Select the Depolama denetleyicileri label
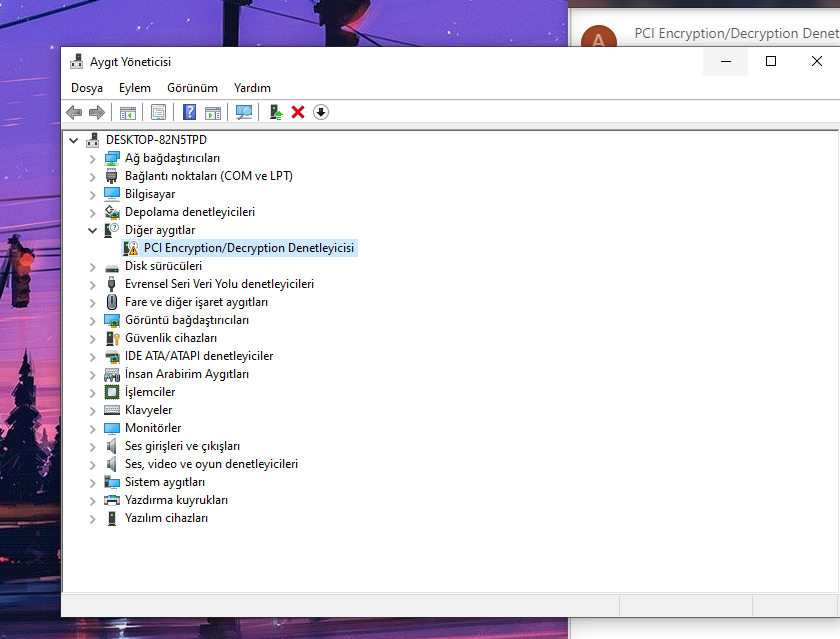Image resolution: width=840 pixels, height=639 pixels. point(190,212)
